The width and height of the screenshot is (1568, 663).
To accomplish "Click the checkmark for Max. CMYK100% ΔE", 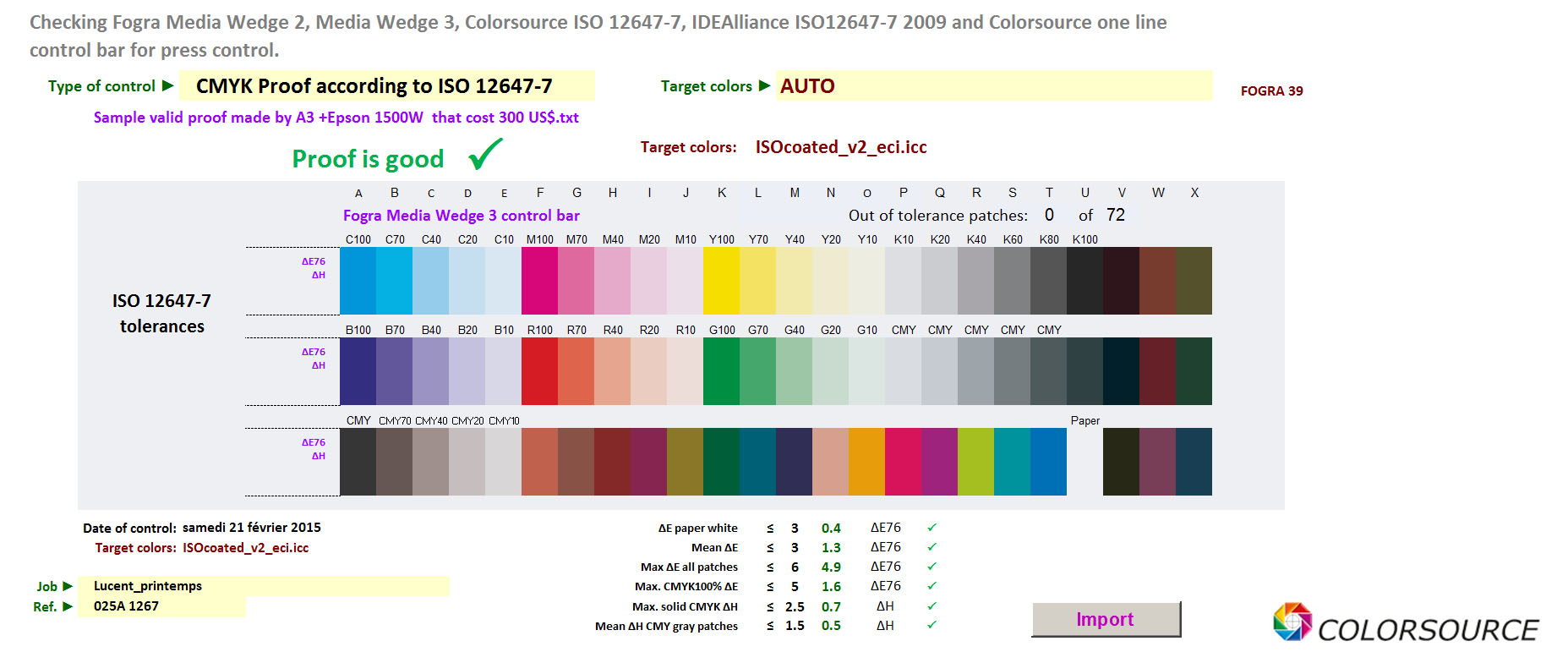I will pos(932,585).
